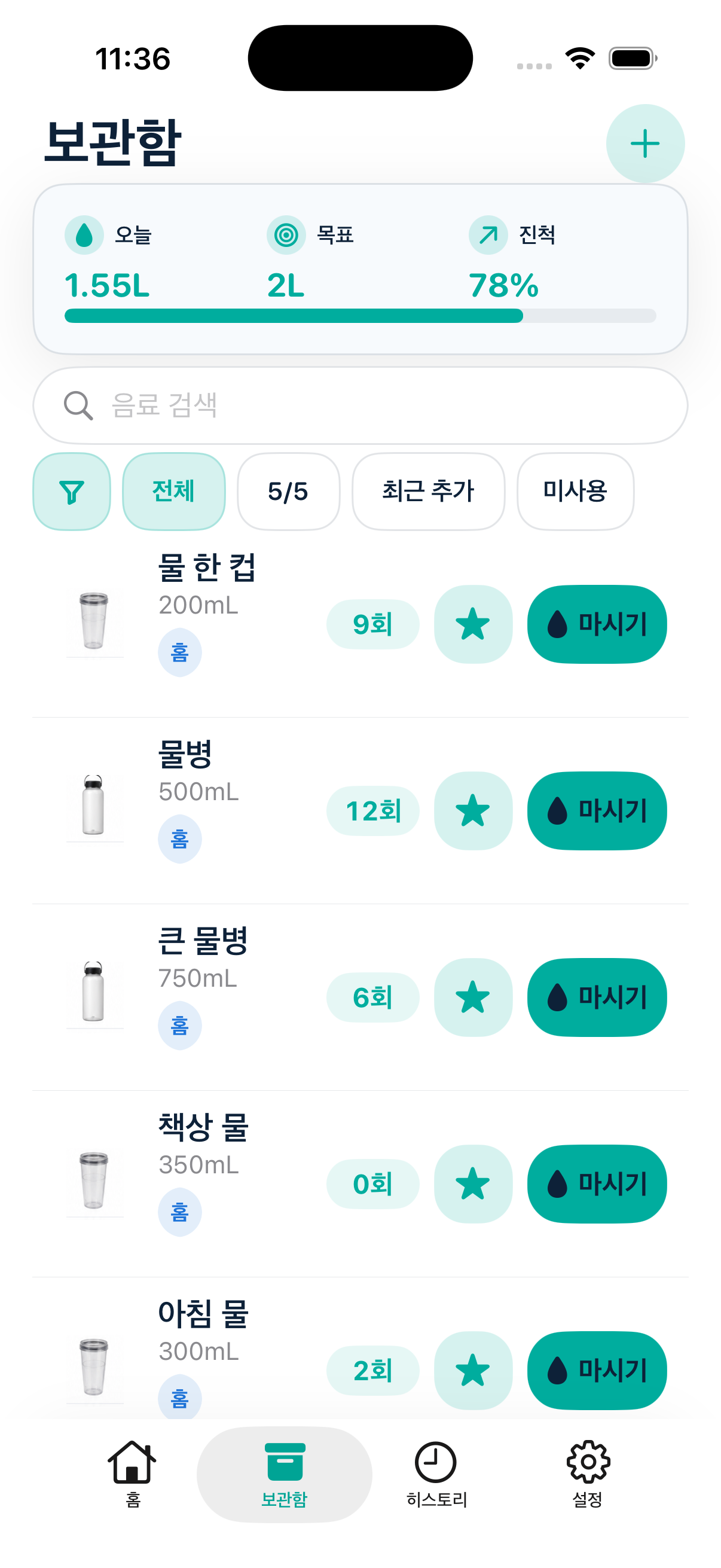Click 마시기 button for 큰 물병

coord(597,997)
